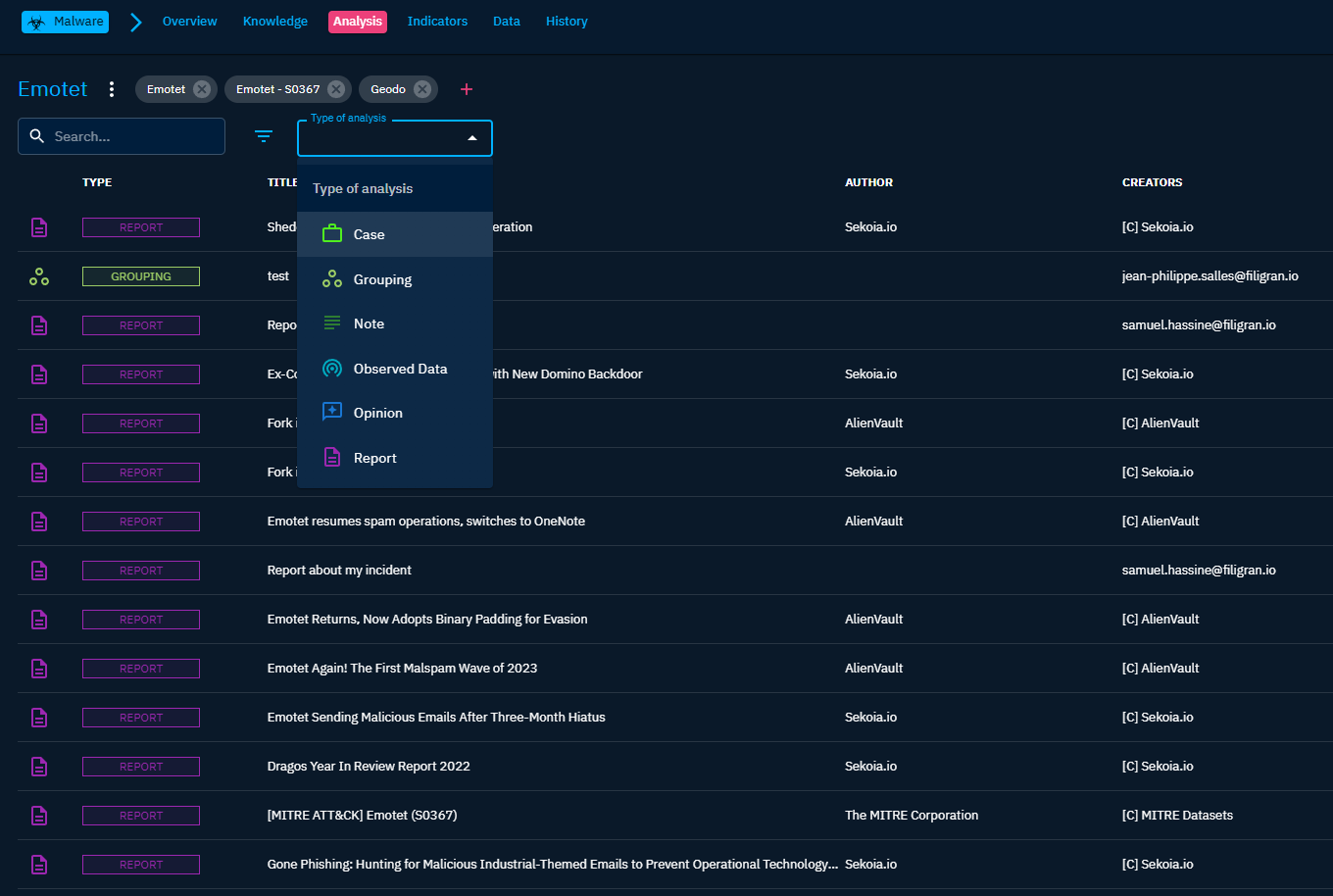Sort by the Author column header
Image resolution: width=1333 pixels, height=896 pixels.
click(868, 182)
